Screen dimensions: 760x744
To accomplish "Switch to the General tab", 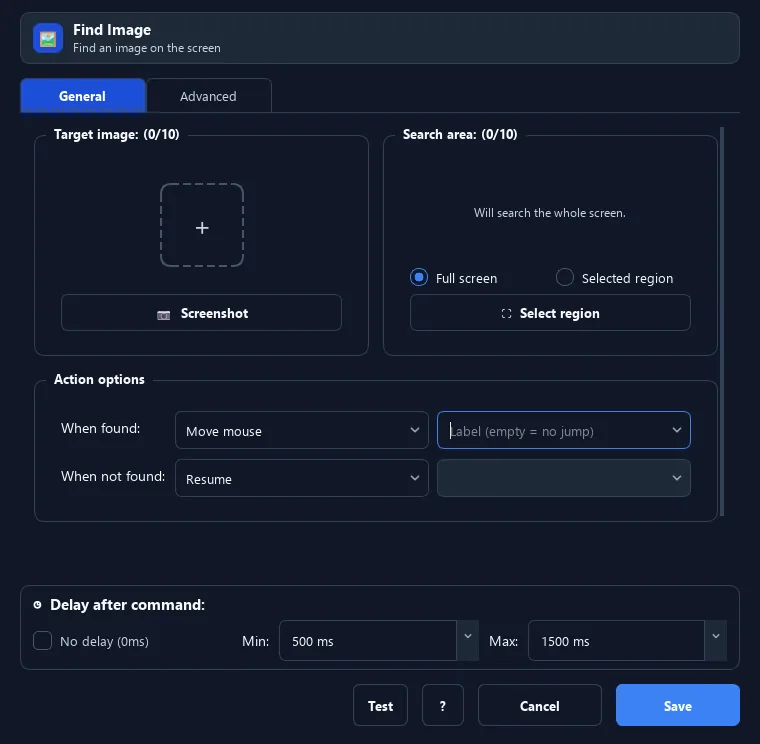I will [83, 95].
